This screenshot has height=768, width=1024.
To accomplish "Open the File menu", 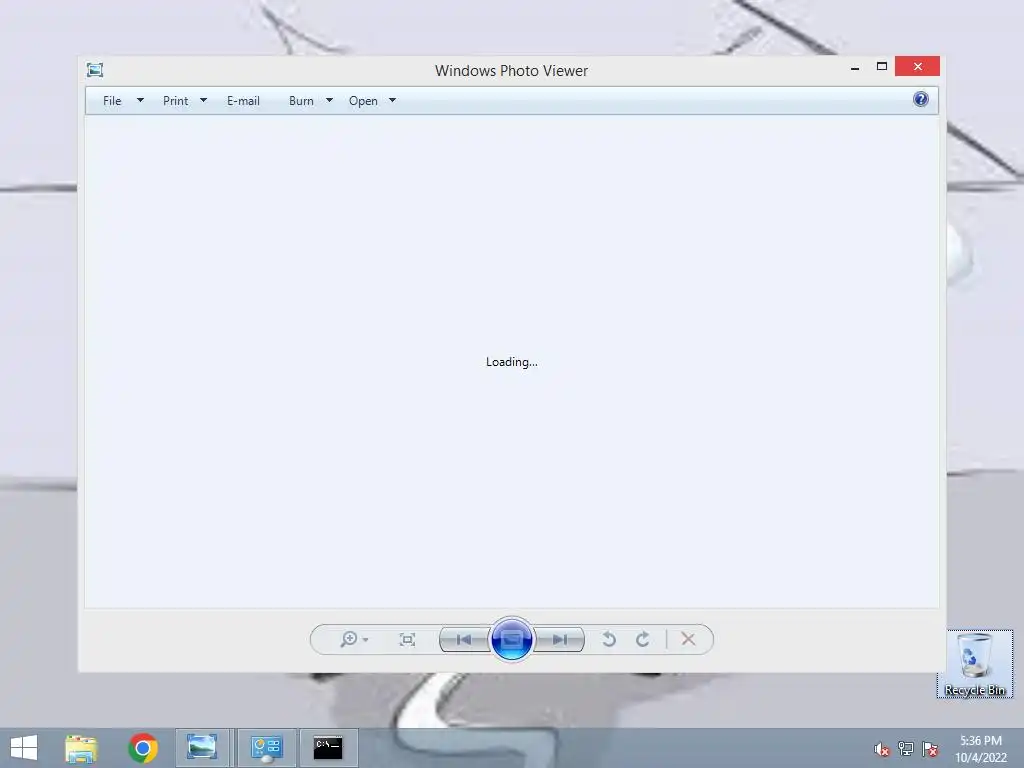I will click(x=112, y=101).
